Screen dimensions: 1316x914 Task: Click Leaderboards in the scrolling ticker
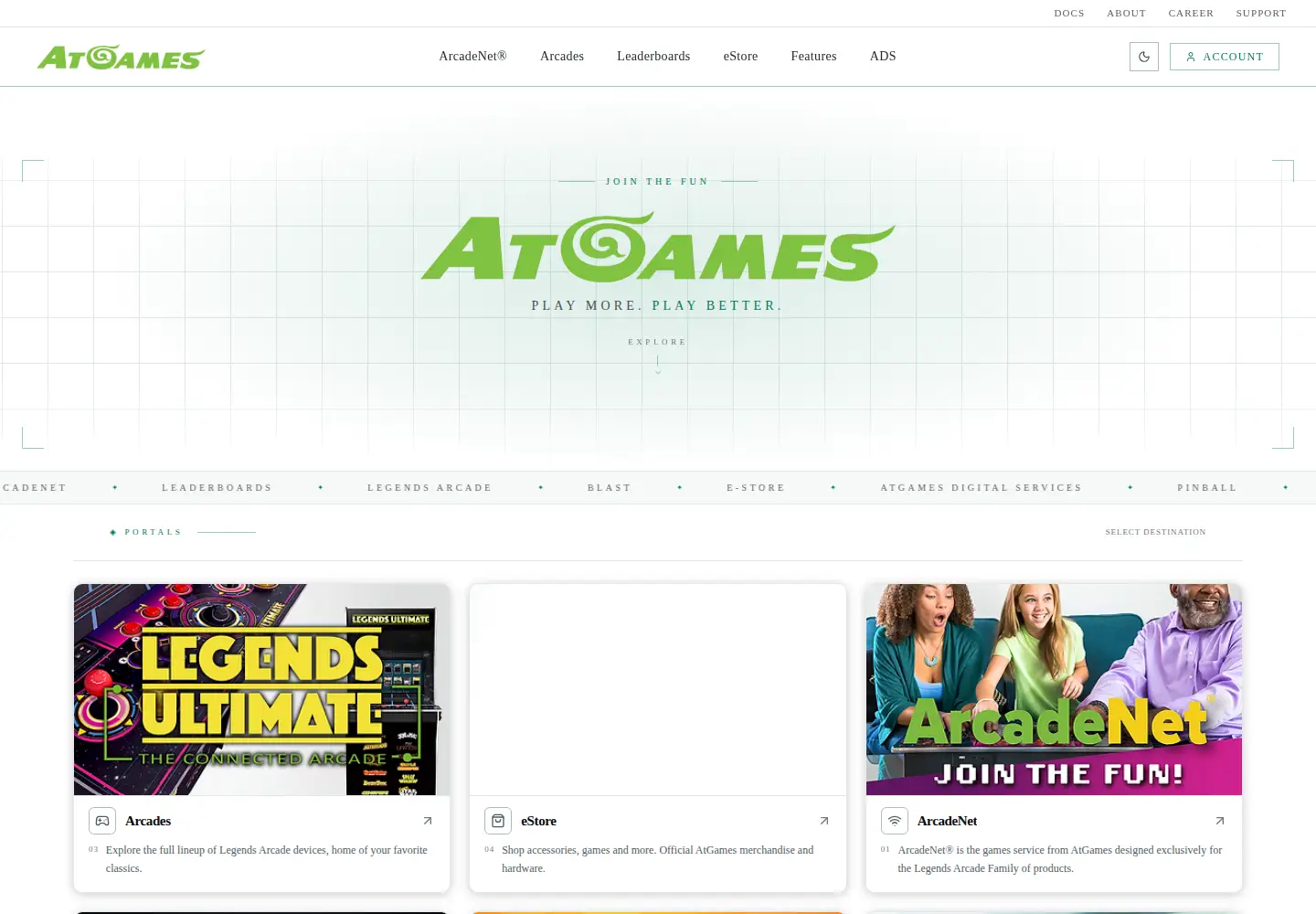(218, 488)
